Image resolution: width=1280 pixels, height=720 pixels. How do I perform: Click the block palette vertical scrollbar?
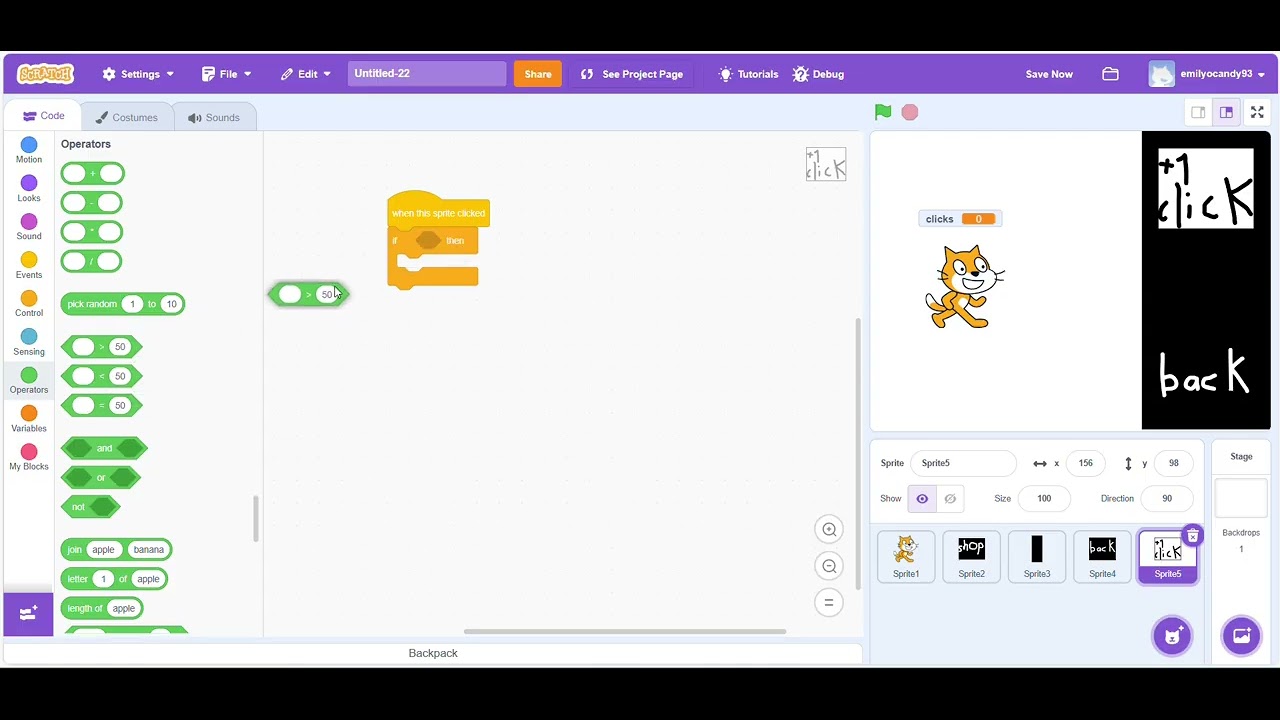[x=256, y=518]
